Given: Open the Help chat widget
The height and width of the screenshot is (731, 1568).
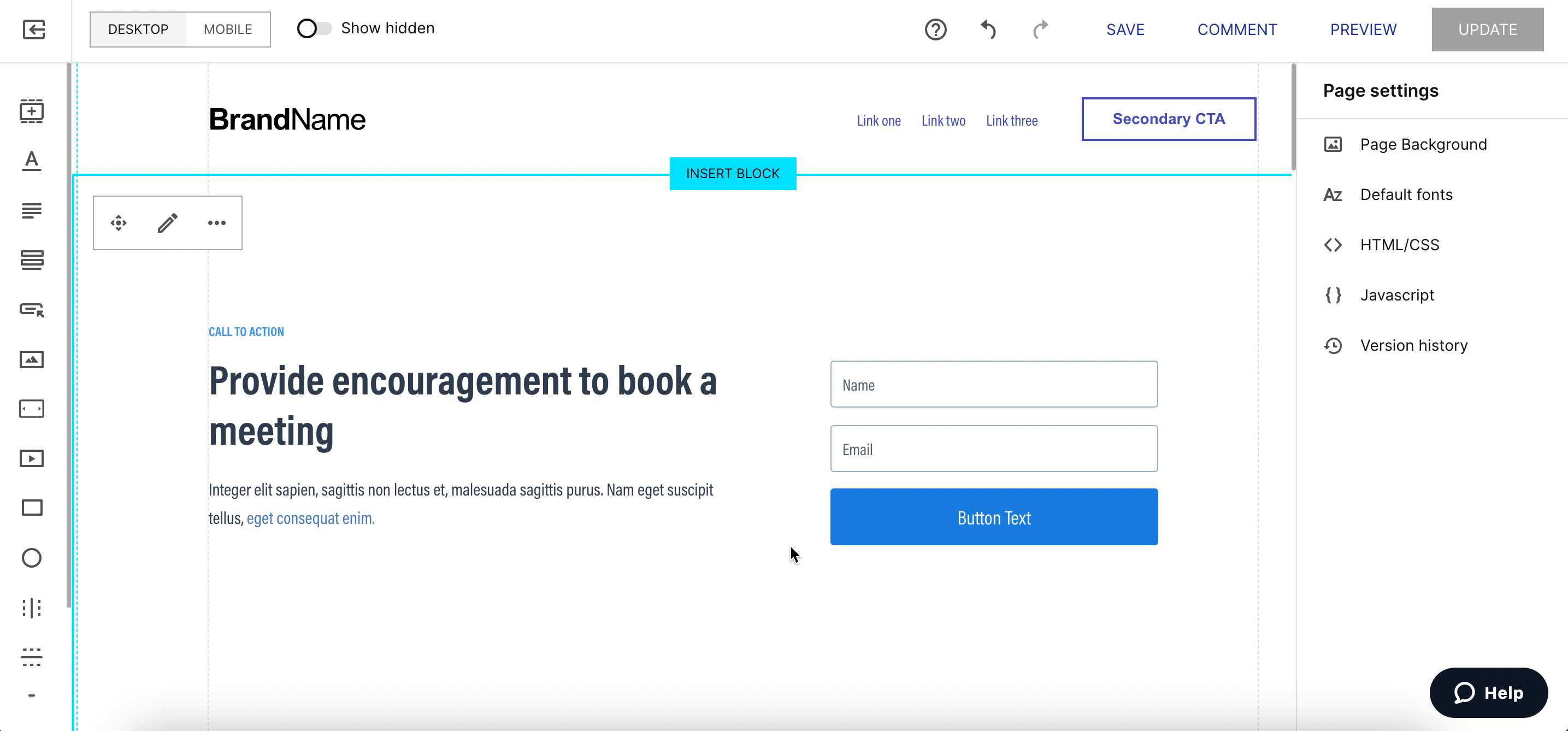Looking at the screenshot, I should pyautogui.click(x=1488, y=693).
